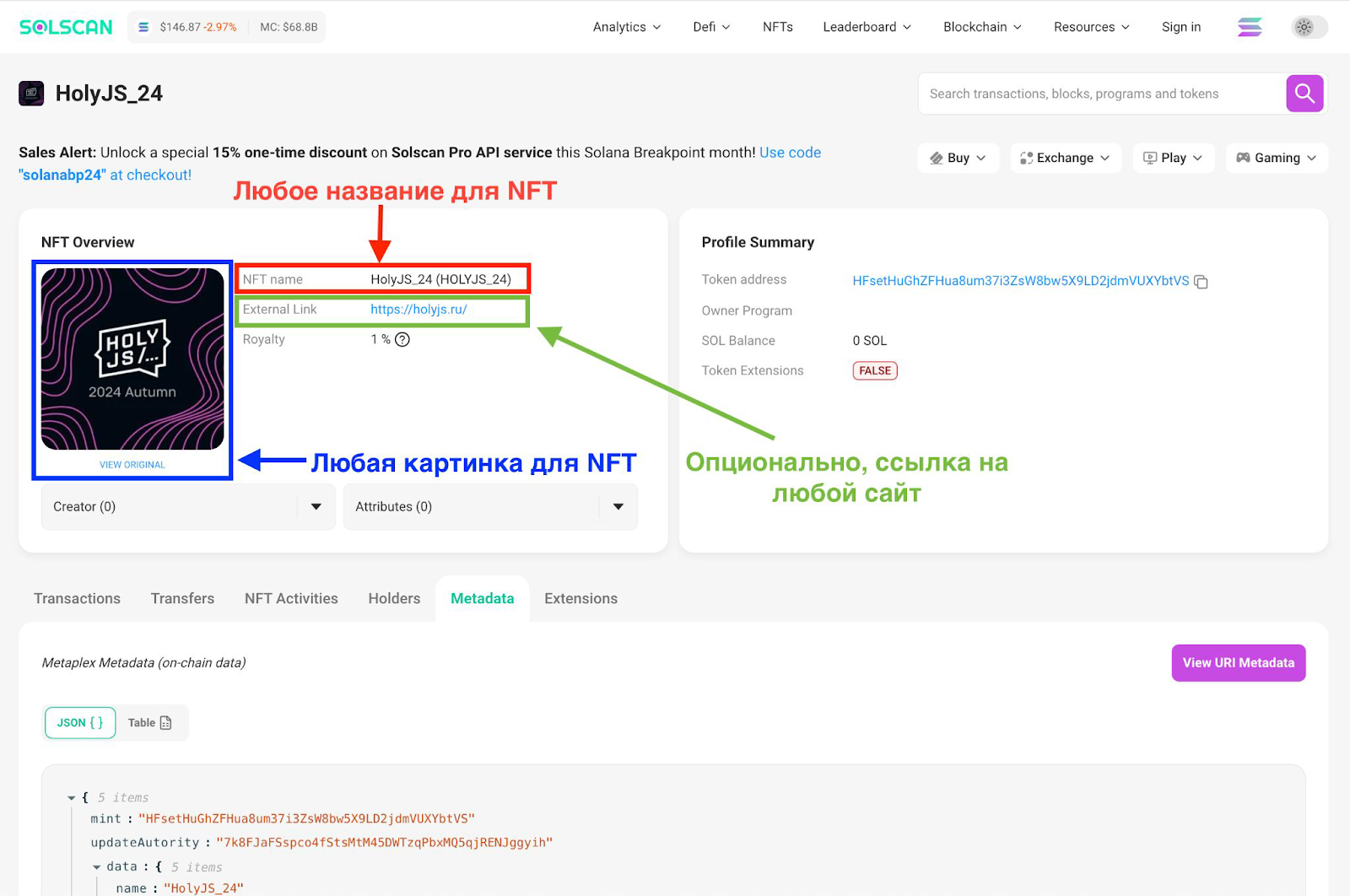1350x896 pixels.
Task: Click the Solana icon near the theme switch
Action: pyautogui.click(x=1250, y=26)
